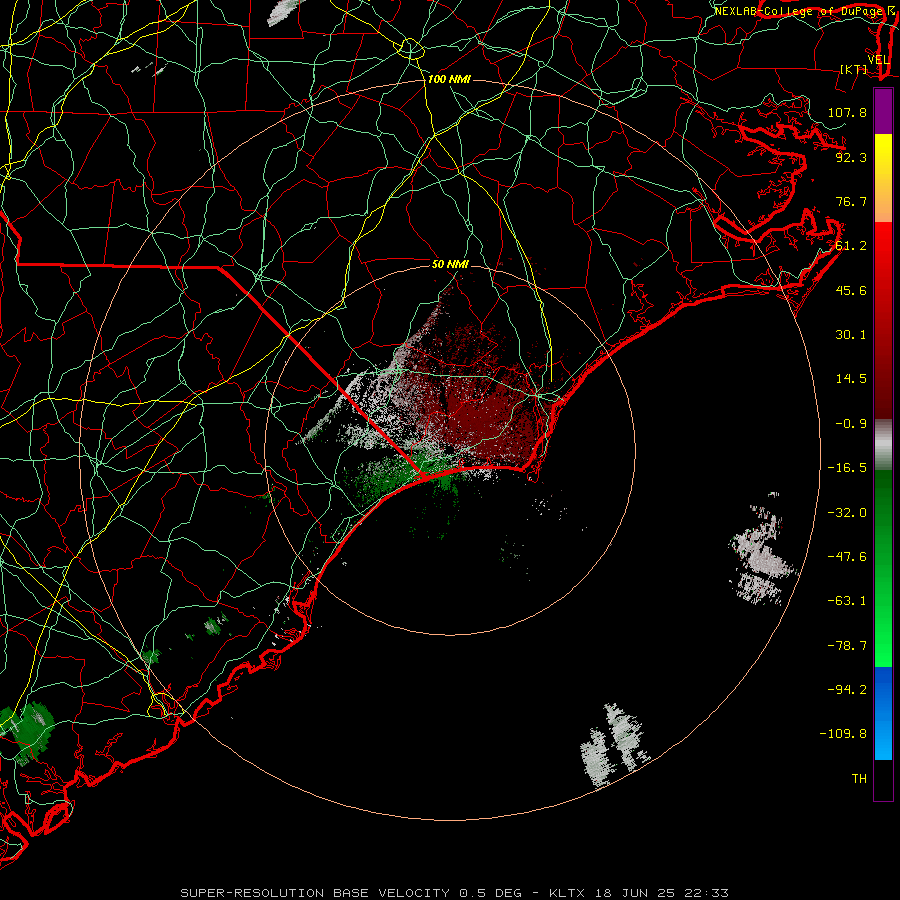Pick the purple segment of the color bar

tap(883, 111)
